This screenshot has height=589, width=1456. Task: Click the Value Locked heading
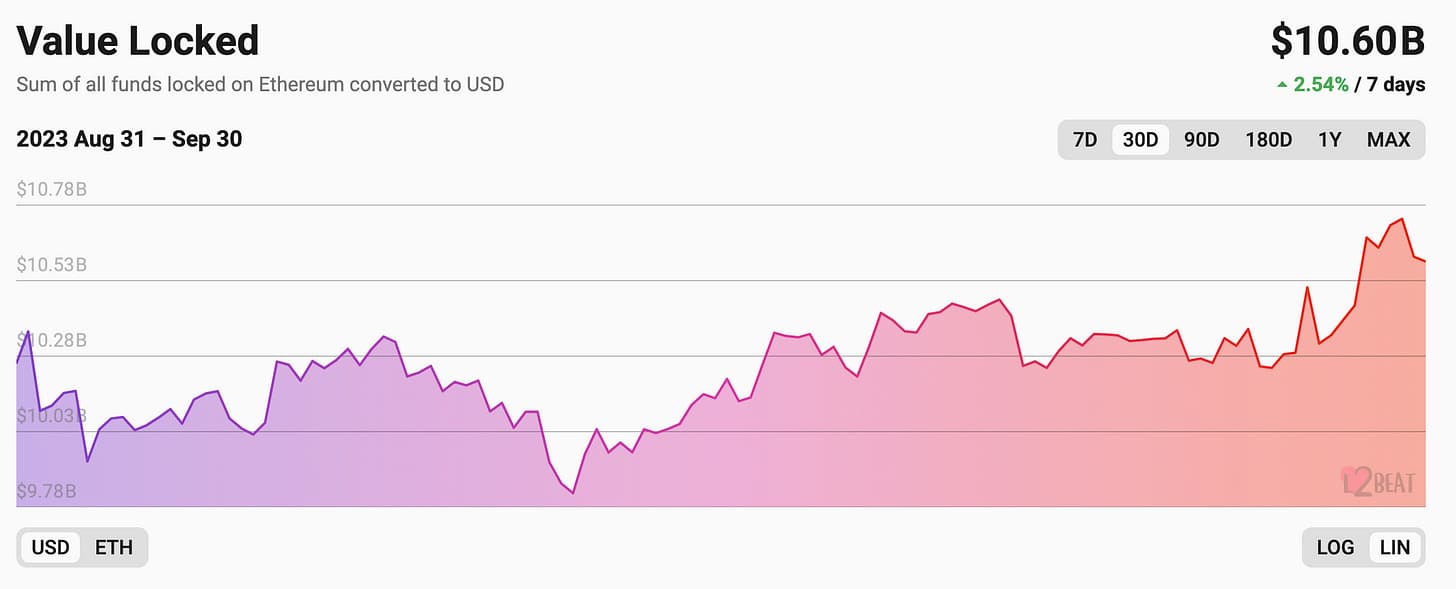tap(138, 41)
